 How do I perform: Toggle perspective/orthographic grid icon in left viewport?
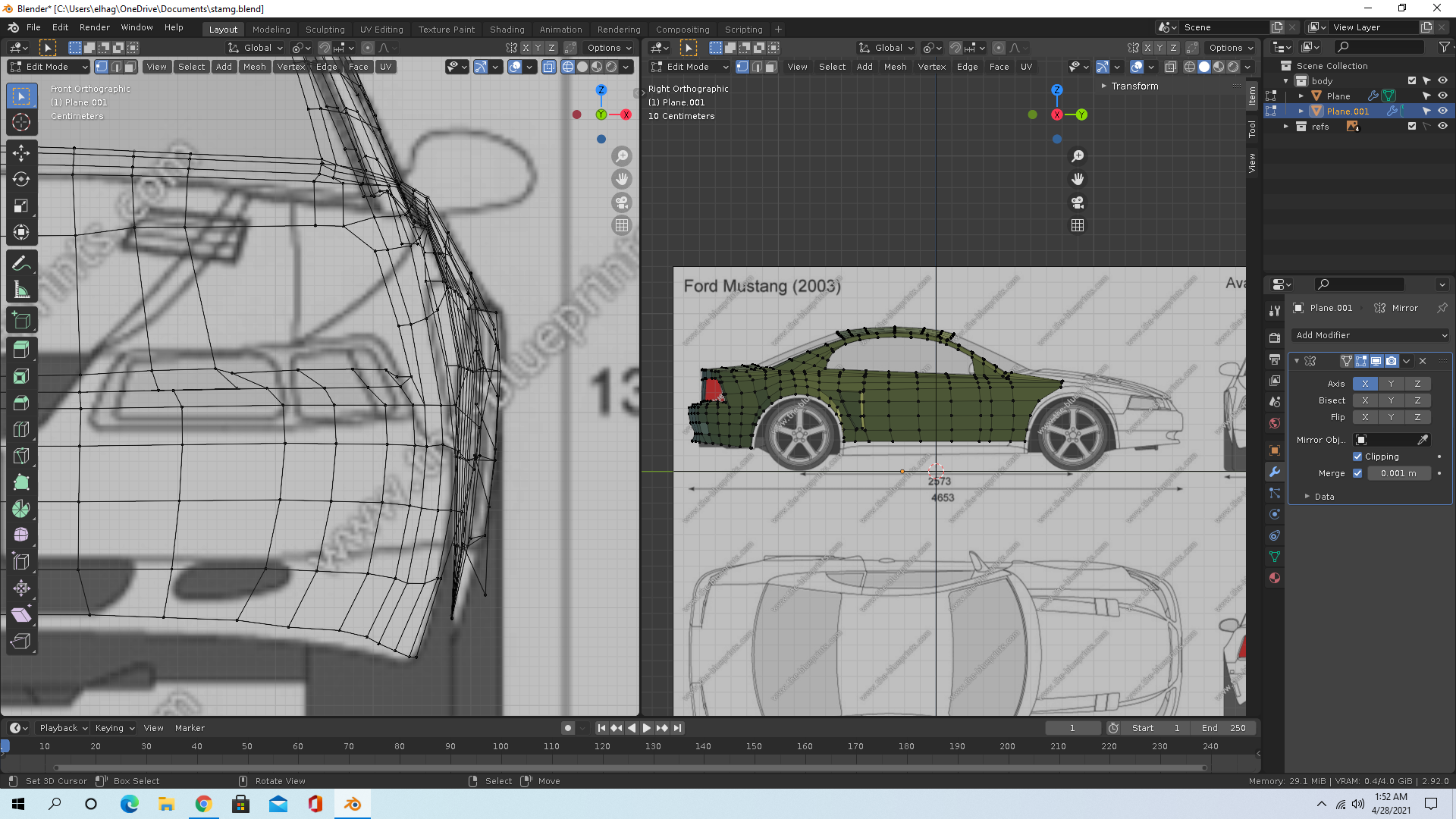click(622, 225)
